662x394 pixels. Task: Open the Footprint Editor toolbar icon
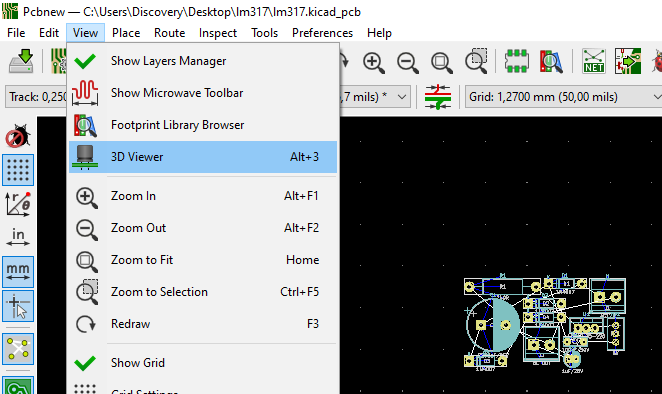pos(516,61)
